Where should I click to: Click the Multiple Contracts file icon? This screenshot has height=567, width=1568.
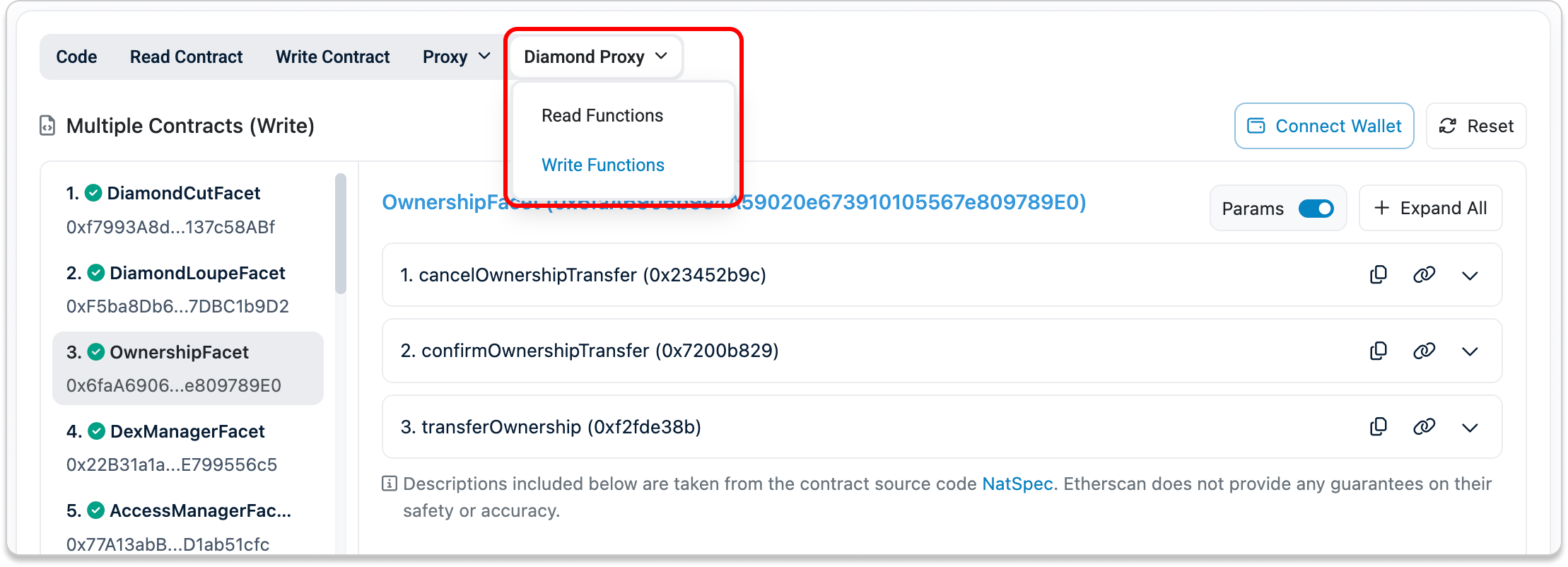[47, 126]
